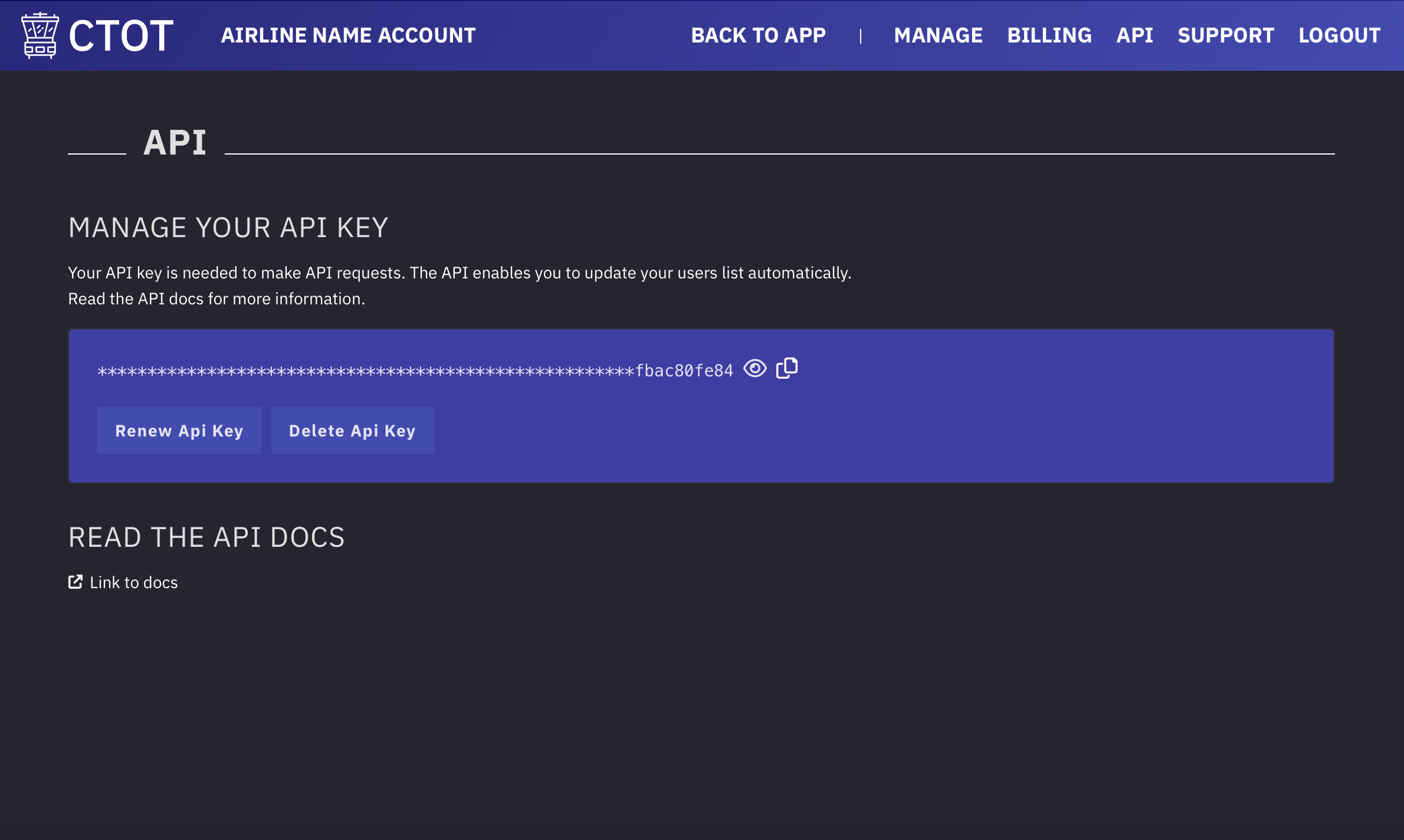Click LOGOUT to sign out
1404x840 pixels.
pos(1339,35)
